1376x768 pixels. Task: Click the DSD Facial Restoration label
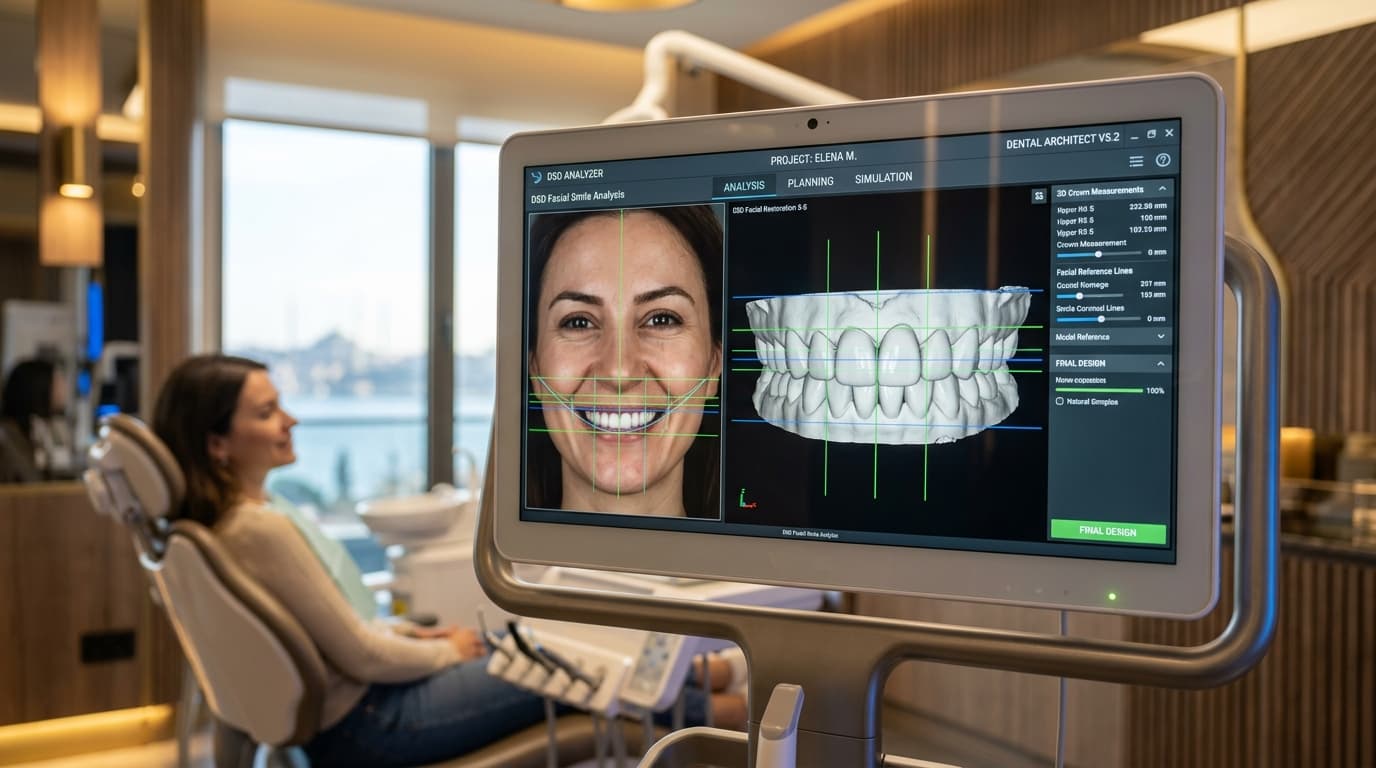click(x=770, y=209)
